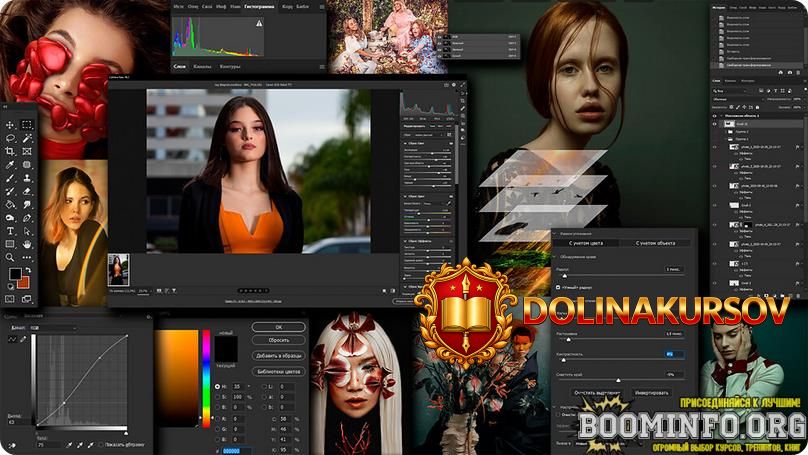
Task: Select the Hand tool
Action: click(27, 244)
